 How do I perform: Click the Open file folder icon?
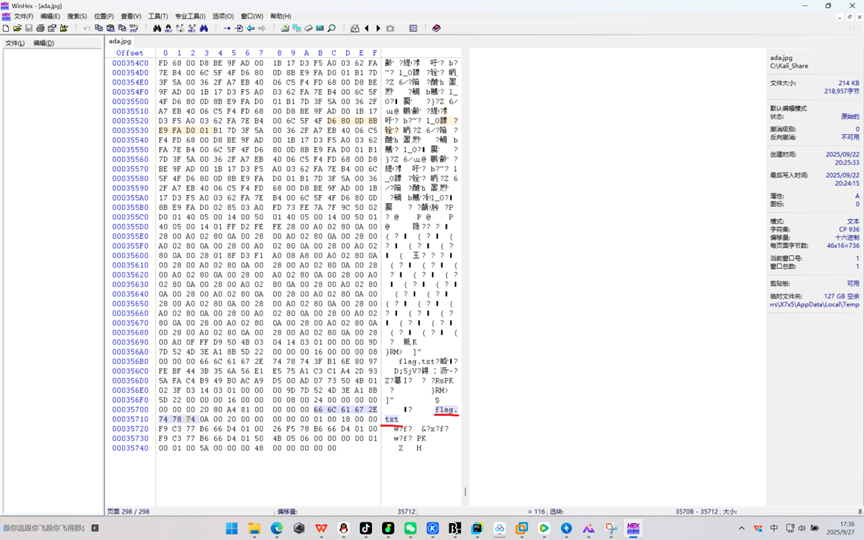click(x=17, y=28)
